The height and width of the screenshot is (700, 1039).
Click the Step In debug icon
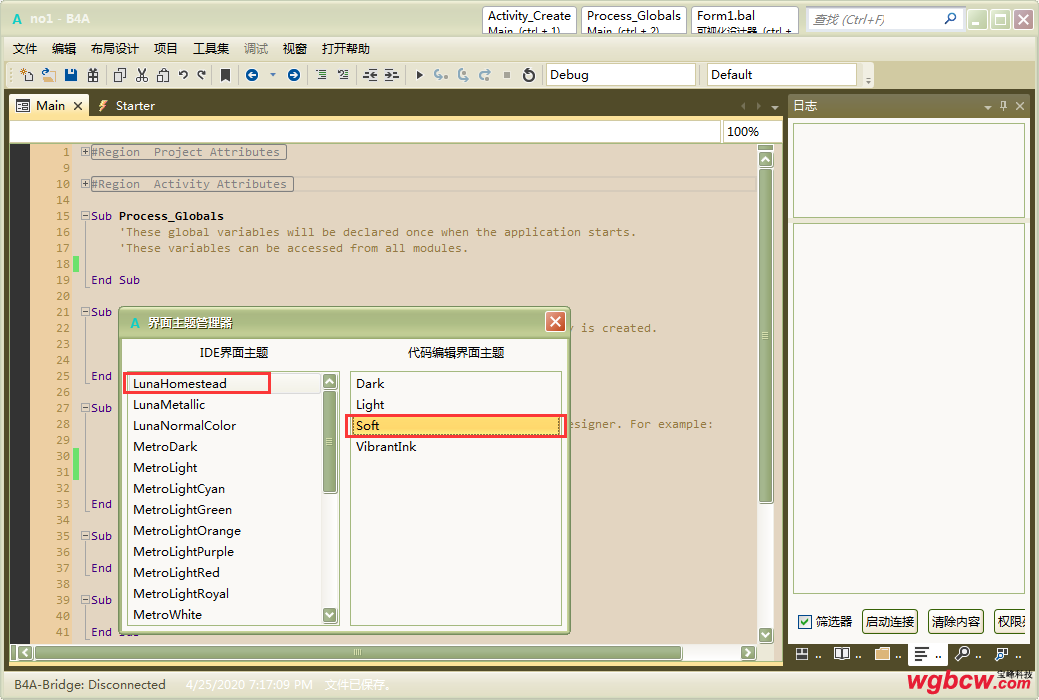tap(441, 75)
